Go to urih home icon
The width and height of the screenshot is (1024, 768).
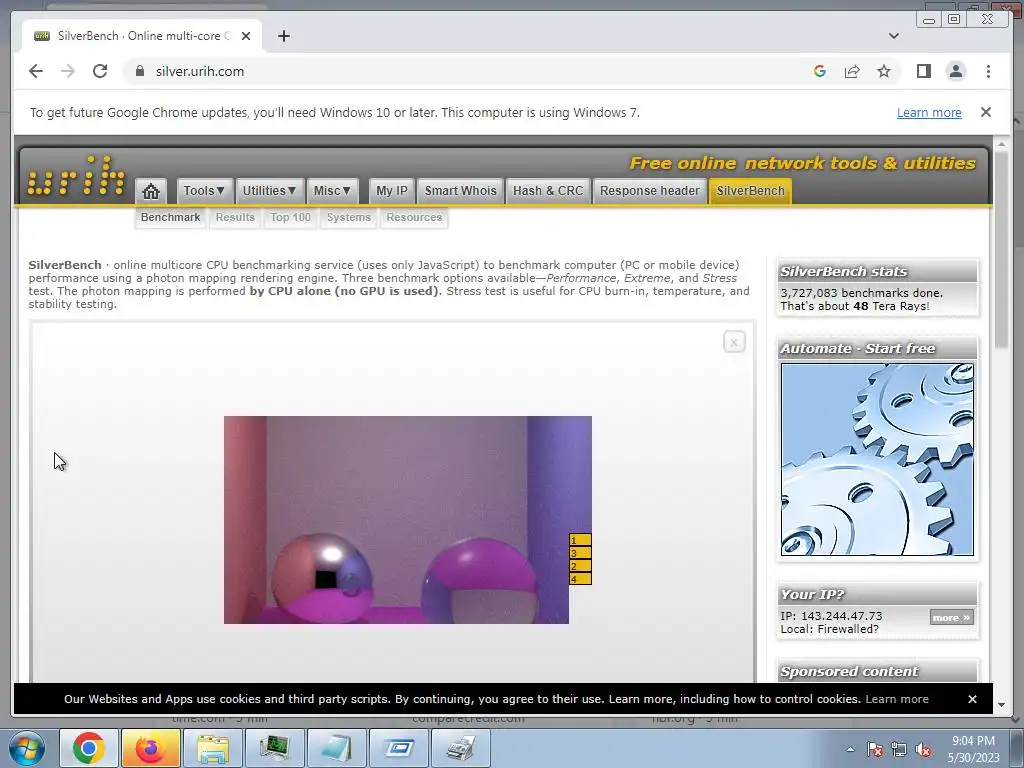151,191
